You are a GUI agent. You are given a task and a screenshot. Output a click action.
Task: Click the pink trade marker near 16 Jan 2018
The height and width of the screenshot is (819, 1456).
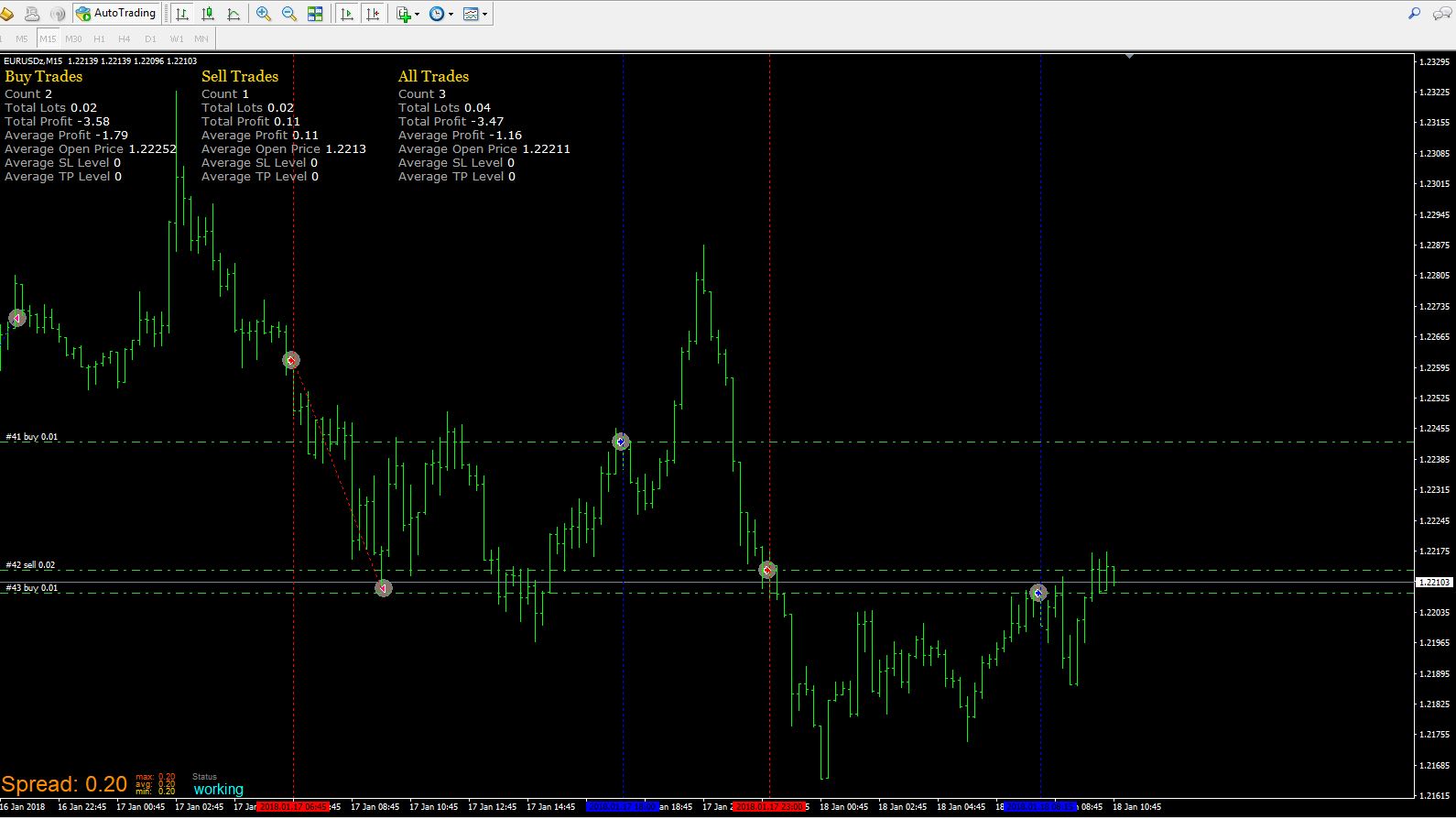pos(16,318)
